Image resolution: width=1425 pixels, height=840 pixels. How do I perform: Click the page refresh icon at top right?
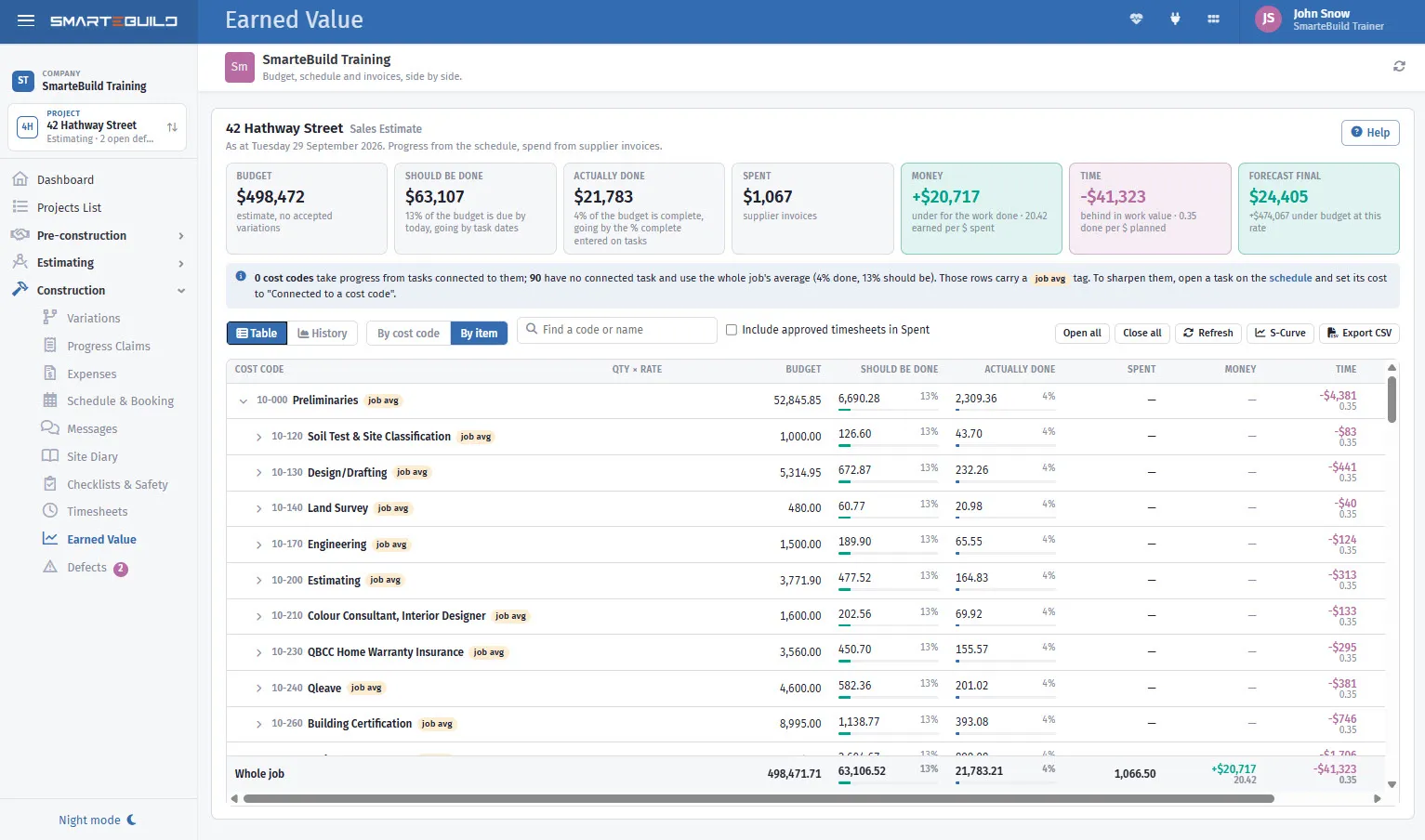click(x=1399, y=66)
